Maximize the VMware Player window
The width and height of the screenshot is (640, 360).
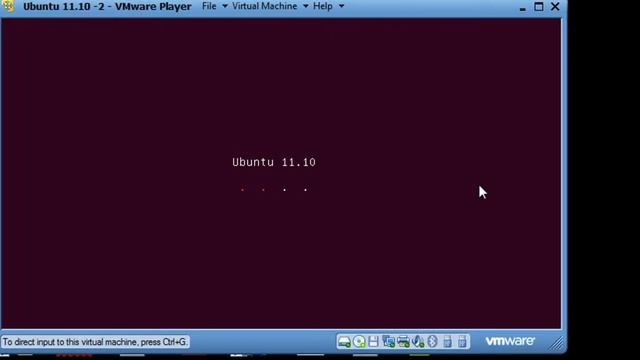tap(539, 6)
